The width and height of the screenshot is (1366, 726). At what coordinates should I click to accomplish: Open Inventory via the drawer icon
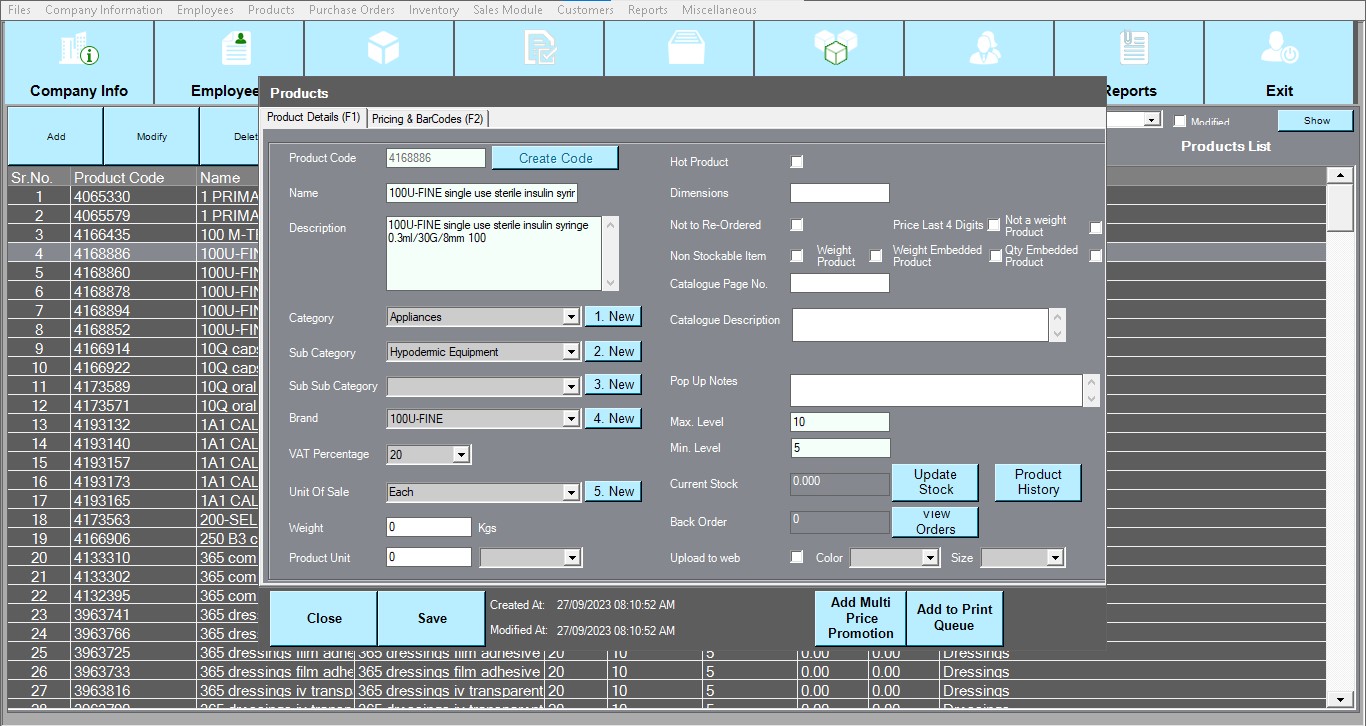(685, 48)
